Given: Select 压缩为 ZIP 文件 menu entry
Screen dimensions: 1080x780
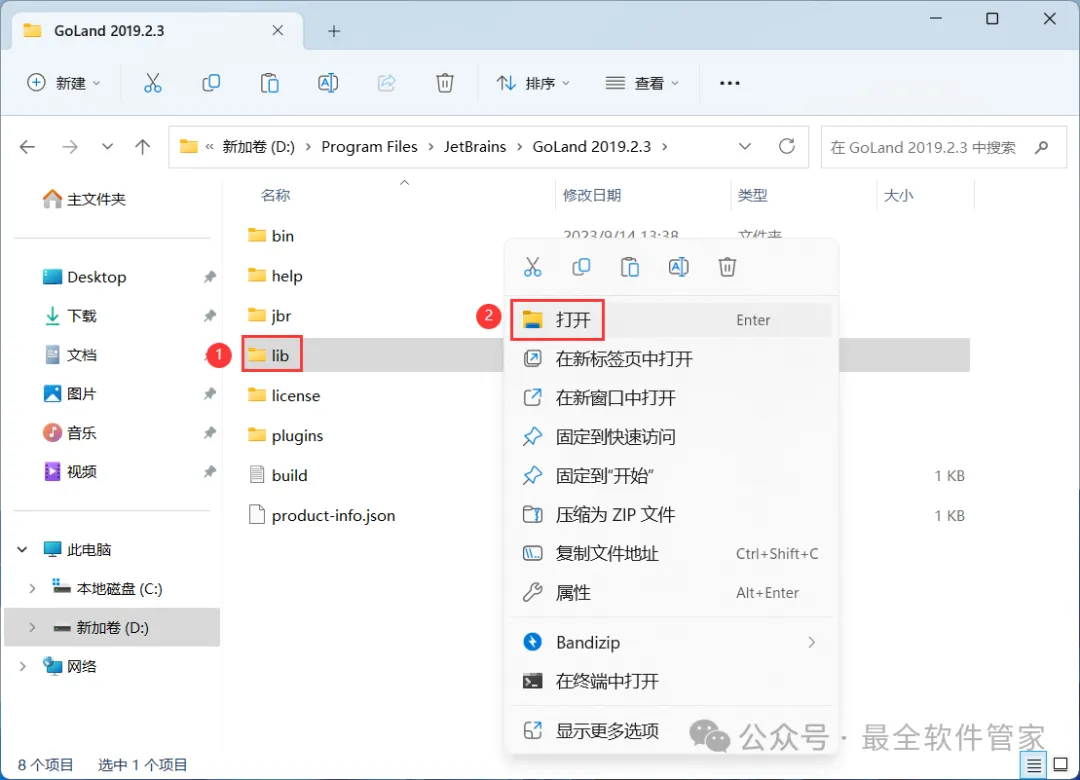Looking at the screenshot, I should coord(671,515).
